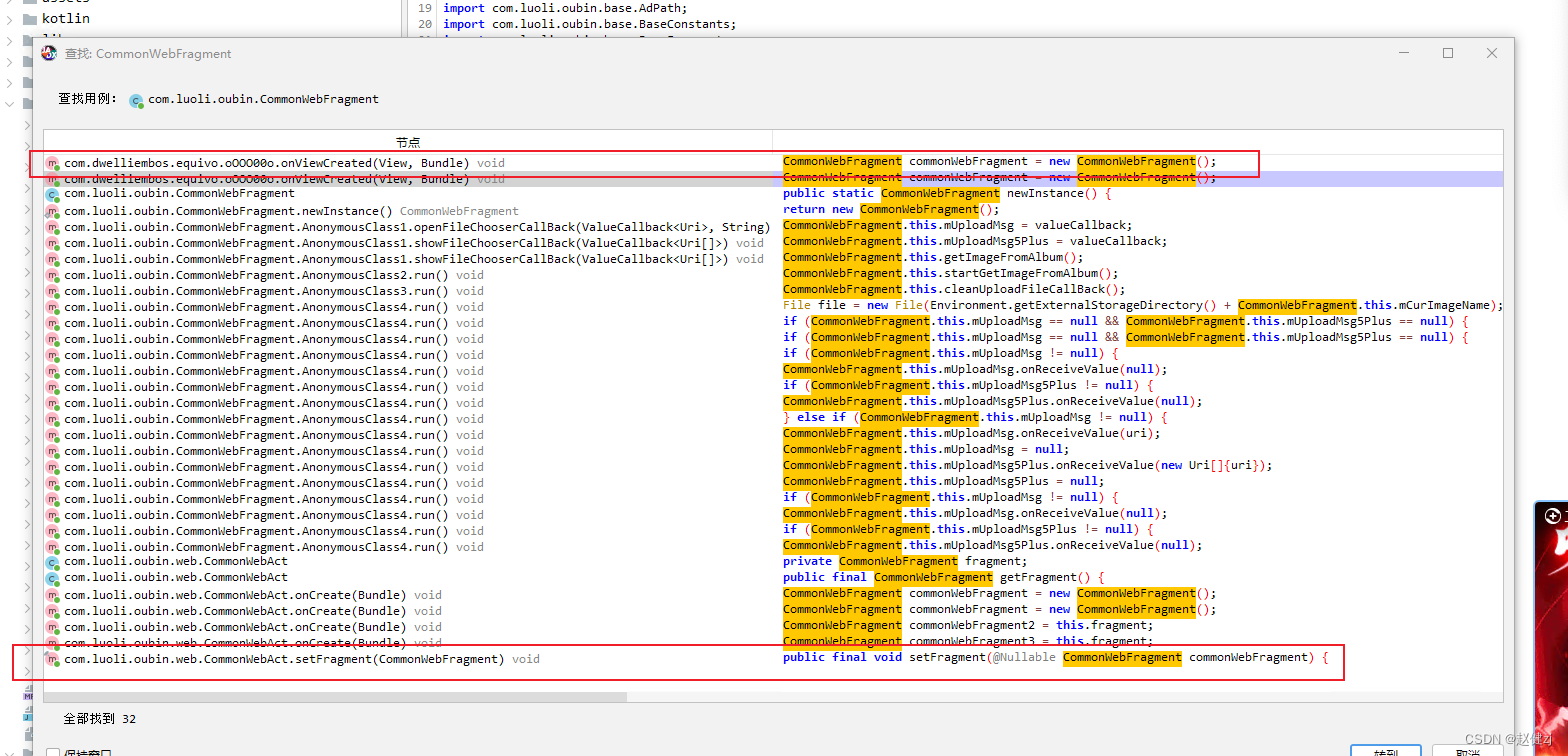
Task: Click the method icon of the openFileChooserCallBack row
Action: pos(53,227)
